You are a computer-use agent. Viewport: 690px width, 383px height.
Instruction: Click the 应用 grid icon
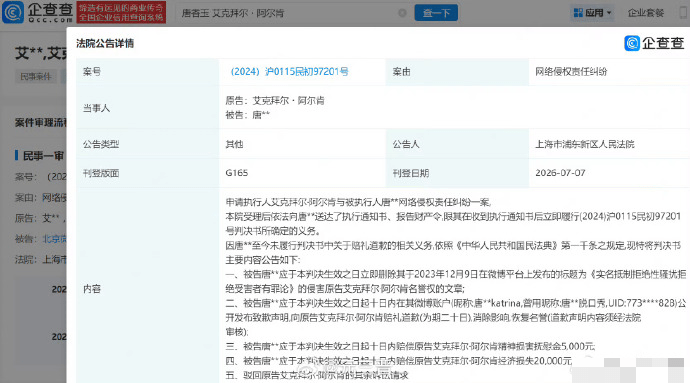pyautogui.click(x=578, y=13)
